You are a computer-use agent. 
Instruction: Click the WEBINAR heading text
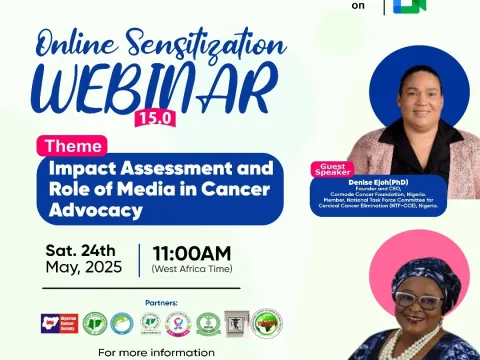pos(155,87)
